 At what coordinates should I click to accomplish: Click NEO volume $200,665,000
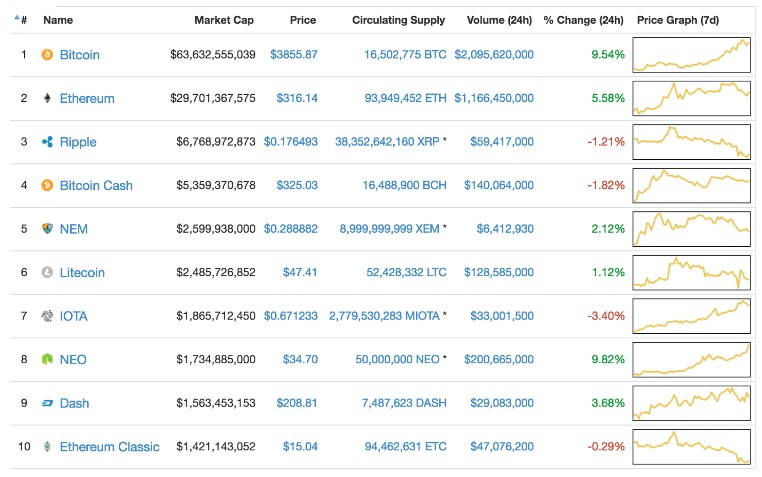pyautogui.click(x=499, y=359)
